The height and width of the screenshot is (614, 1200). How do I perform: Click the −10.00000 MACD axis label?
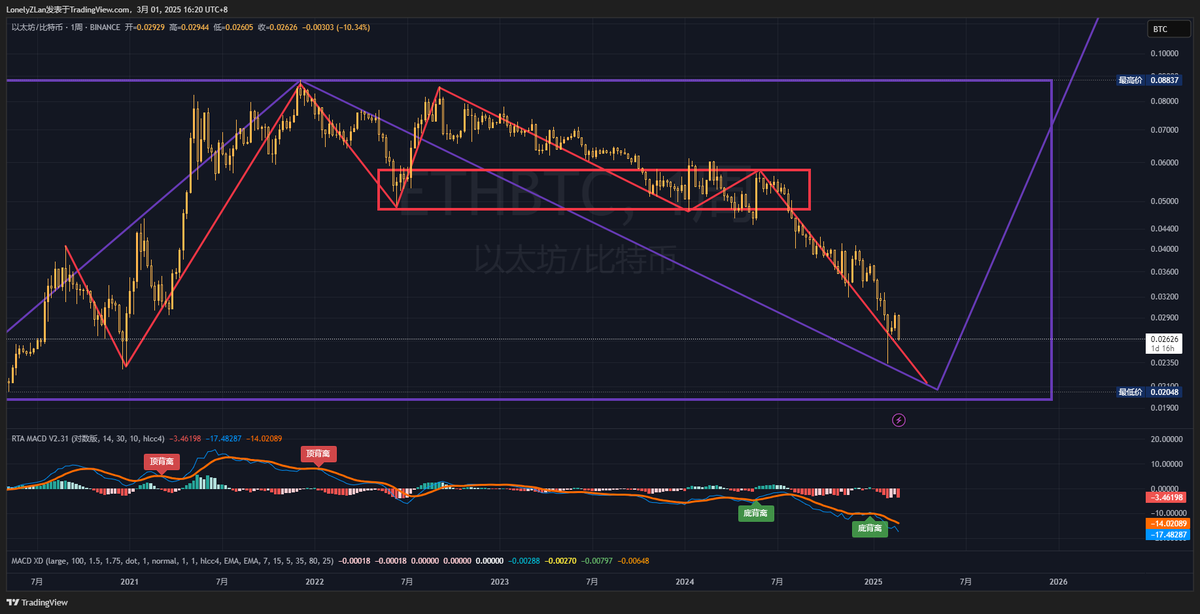[x=1166, y=513]
